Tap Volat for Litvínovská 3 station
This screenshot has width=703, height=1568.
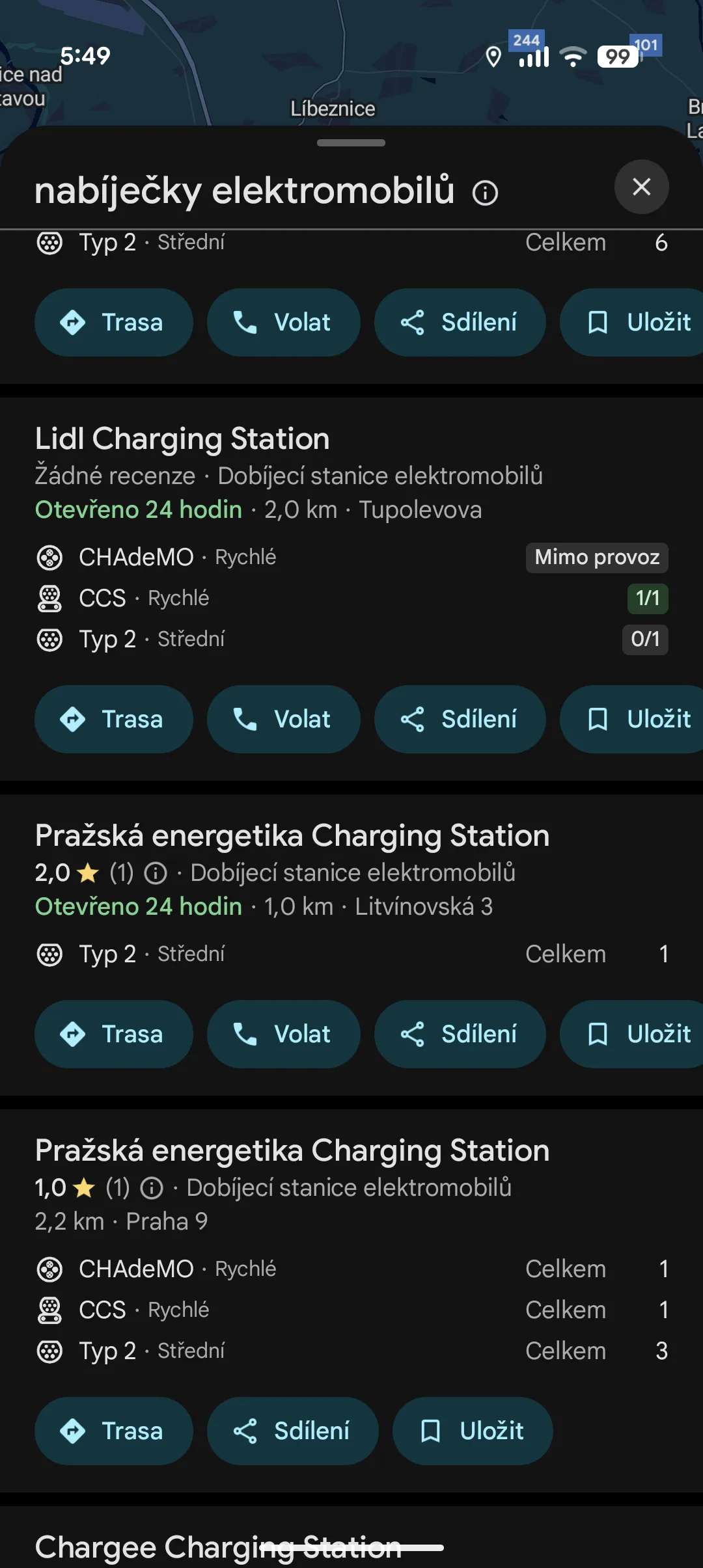coord(283,1034)
